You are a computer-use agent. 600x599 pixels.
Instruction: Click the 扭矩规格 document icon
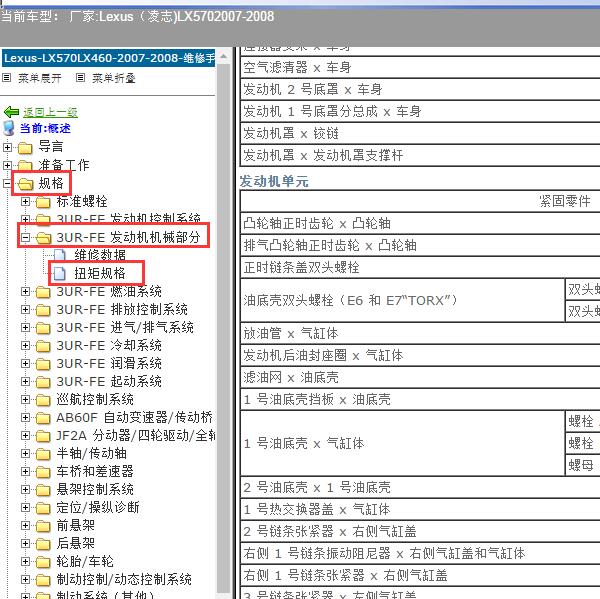point(60,273)
